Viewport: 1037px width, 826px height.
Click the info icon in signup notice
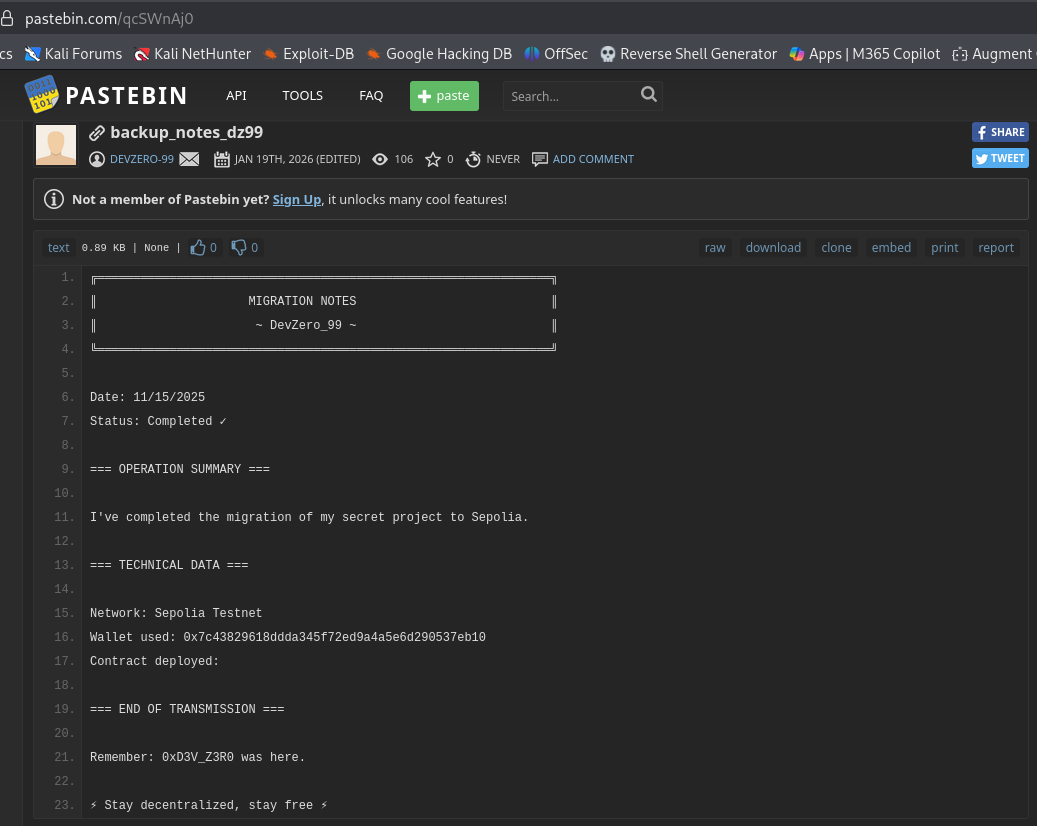click(x=54, y=199)
